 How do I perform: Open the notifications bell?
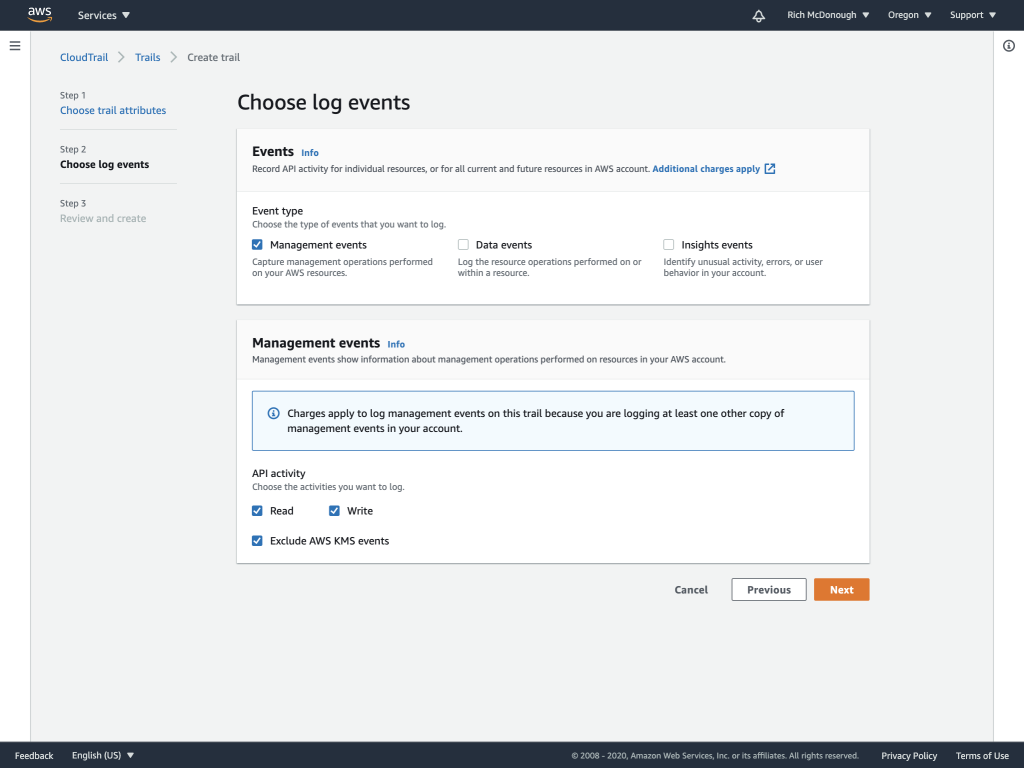758,15
